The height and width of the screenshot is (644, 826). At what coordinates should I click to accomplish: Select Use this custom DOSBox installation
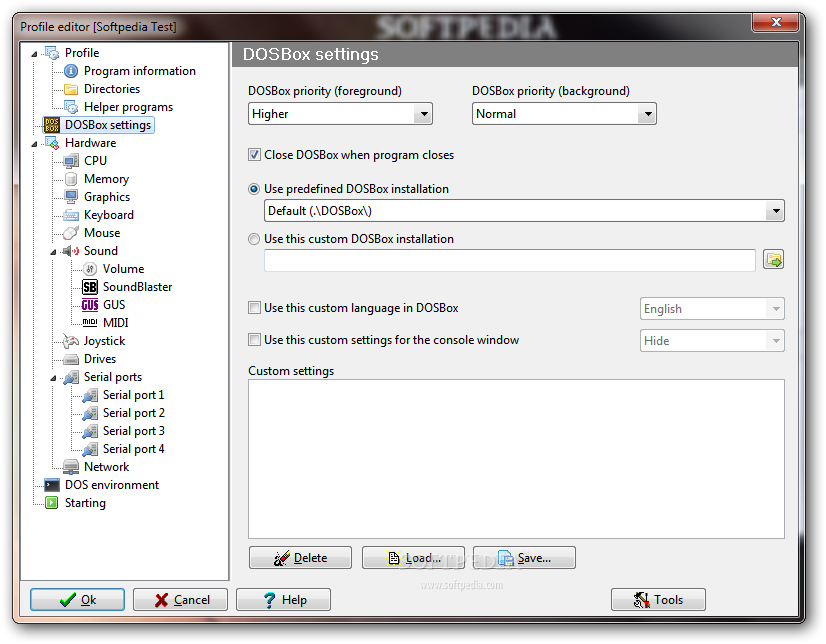coord(254,239)
